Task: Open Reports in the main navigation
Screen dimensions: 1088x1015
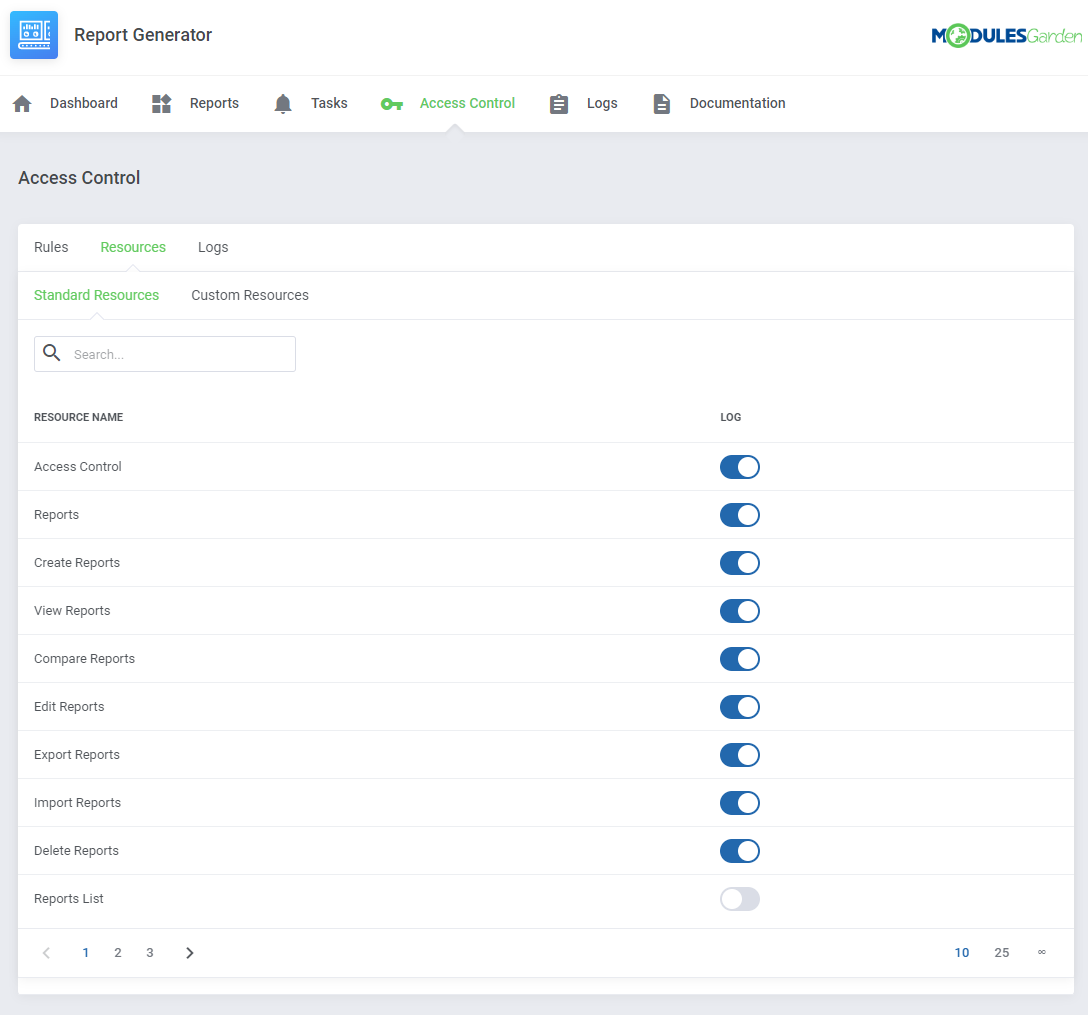Action: click(x=214, y=103)
